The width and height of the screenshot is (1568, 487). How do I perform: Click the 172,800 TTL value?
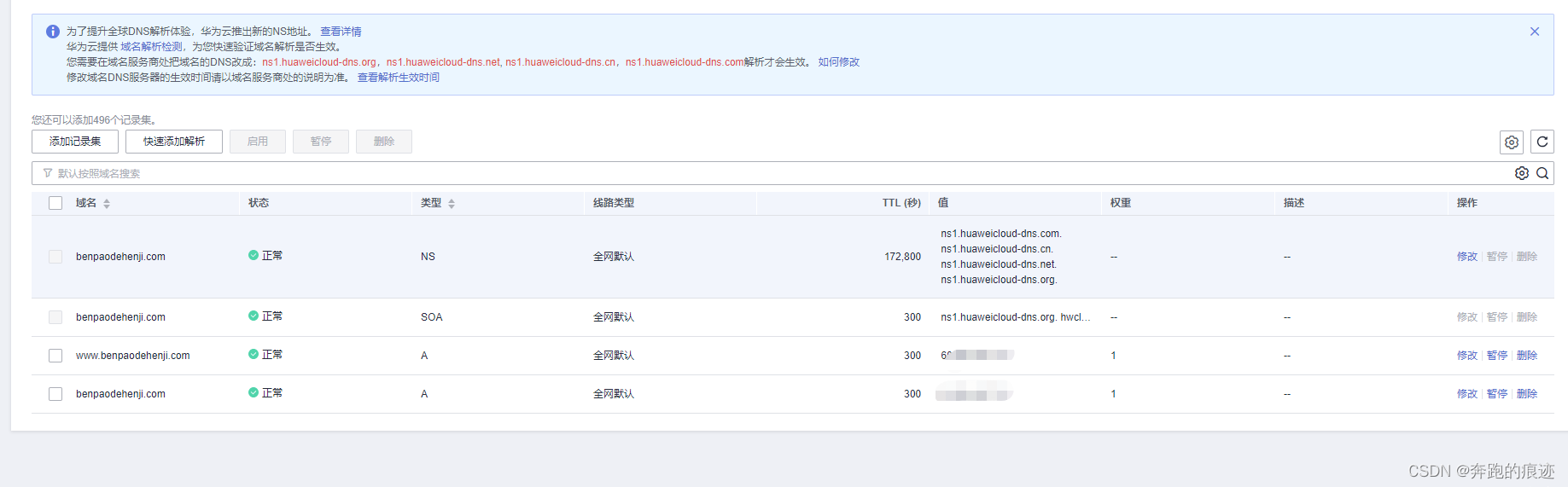902,257
